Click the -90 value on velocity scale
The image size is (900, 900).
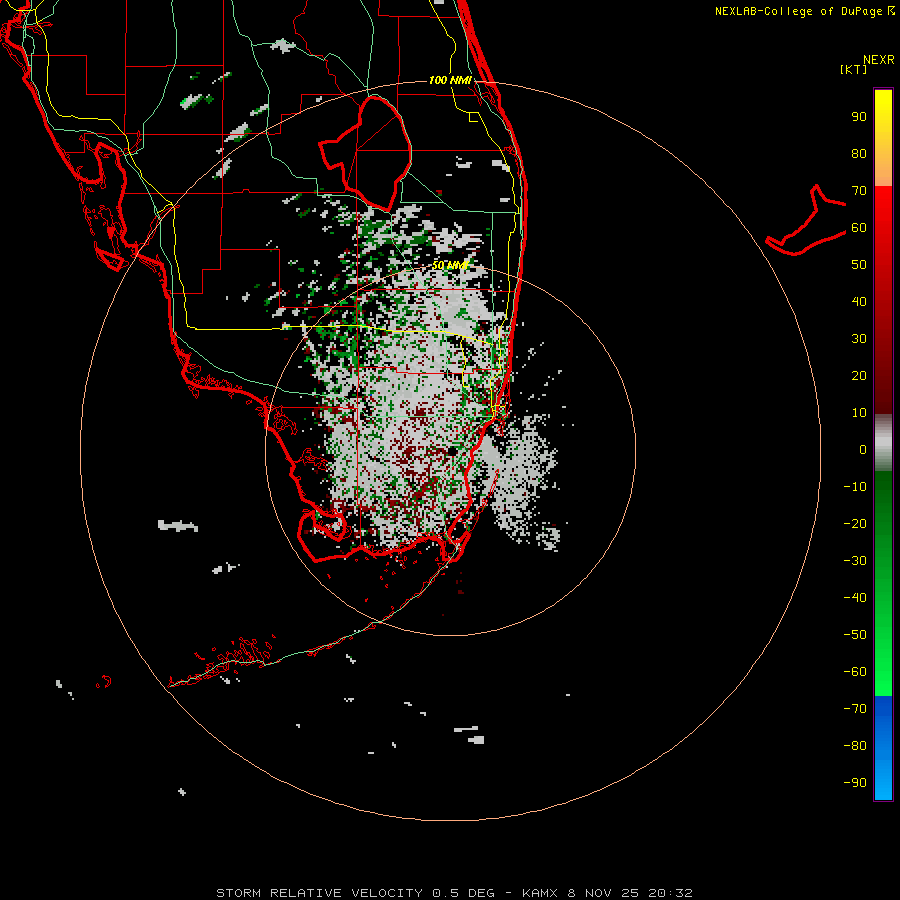(x=855, y=783)
